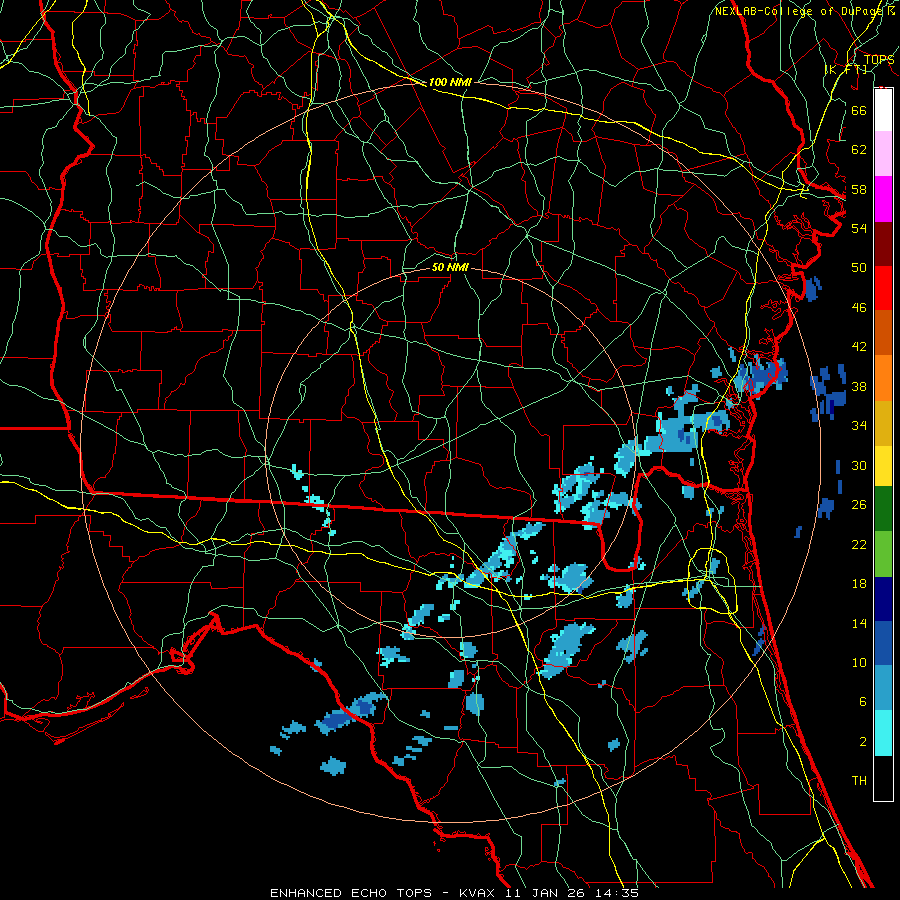Click the '30' legend scale value
This screenshot has width=900, height=900.
click(x=859, y=465)
